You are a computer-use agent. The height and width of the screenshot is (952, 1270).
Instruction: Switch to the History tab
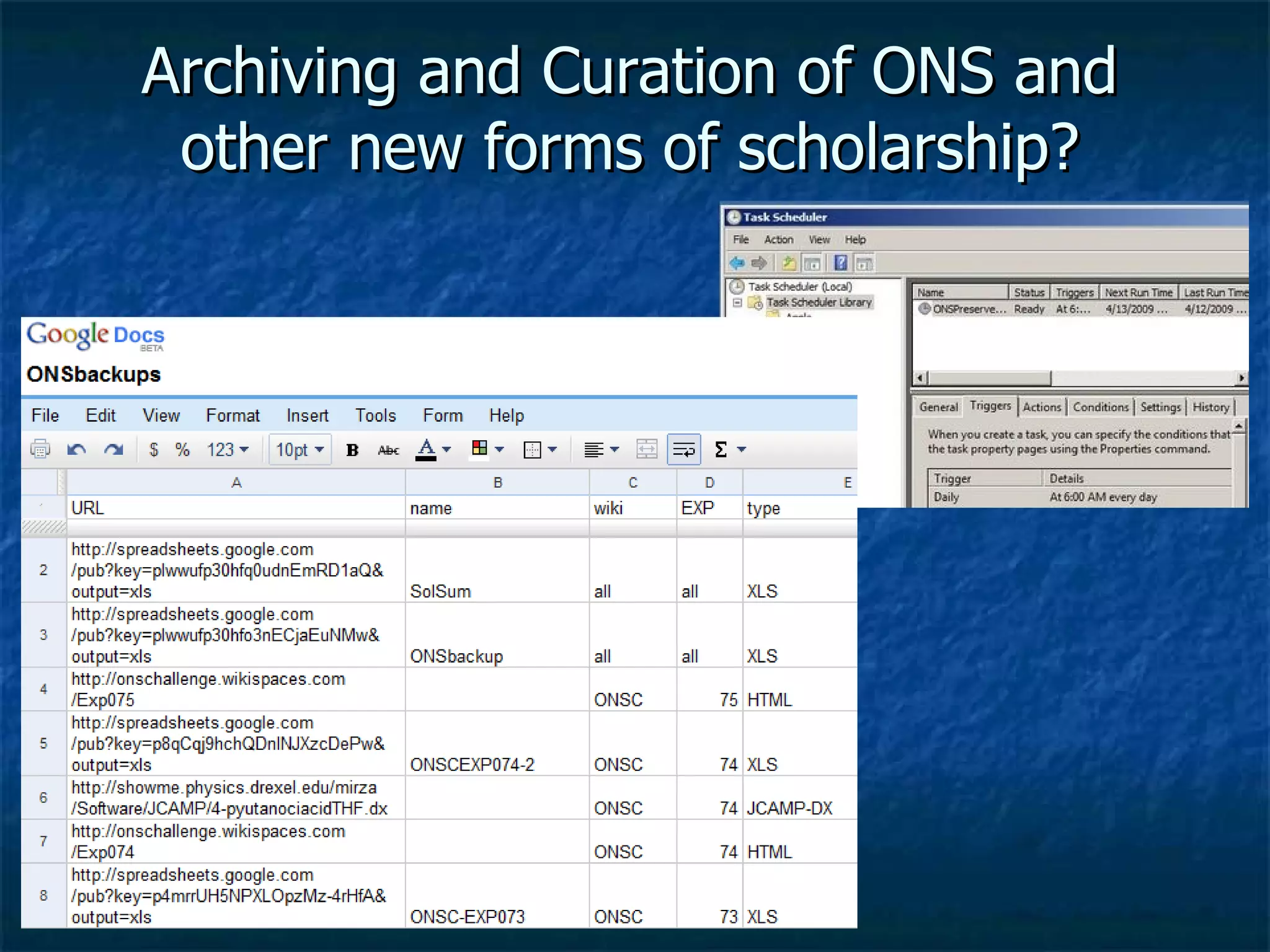pos(1210,407)
